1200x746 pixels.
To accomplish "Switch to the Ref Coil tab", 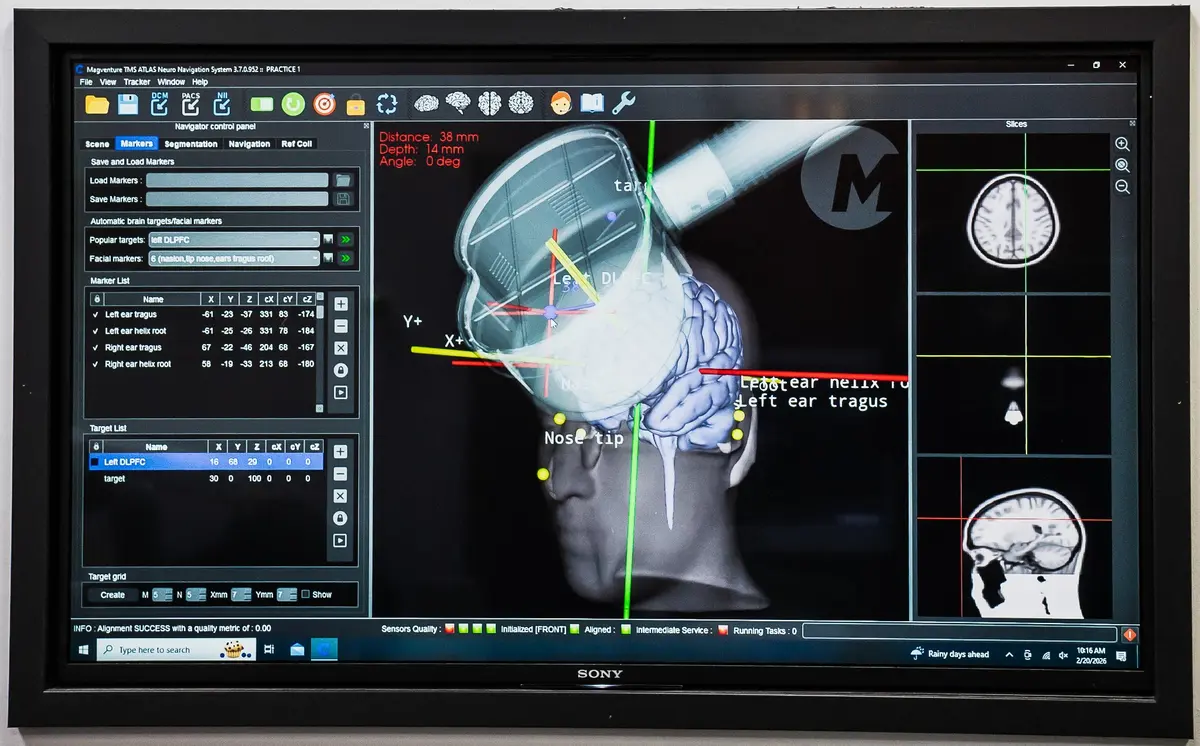I will pyautogui.click(x=297, y=144).
